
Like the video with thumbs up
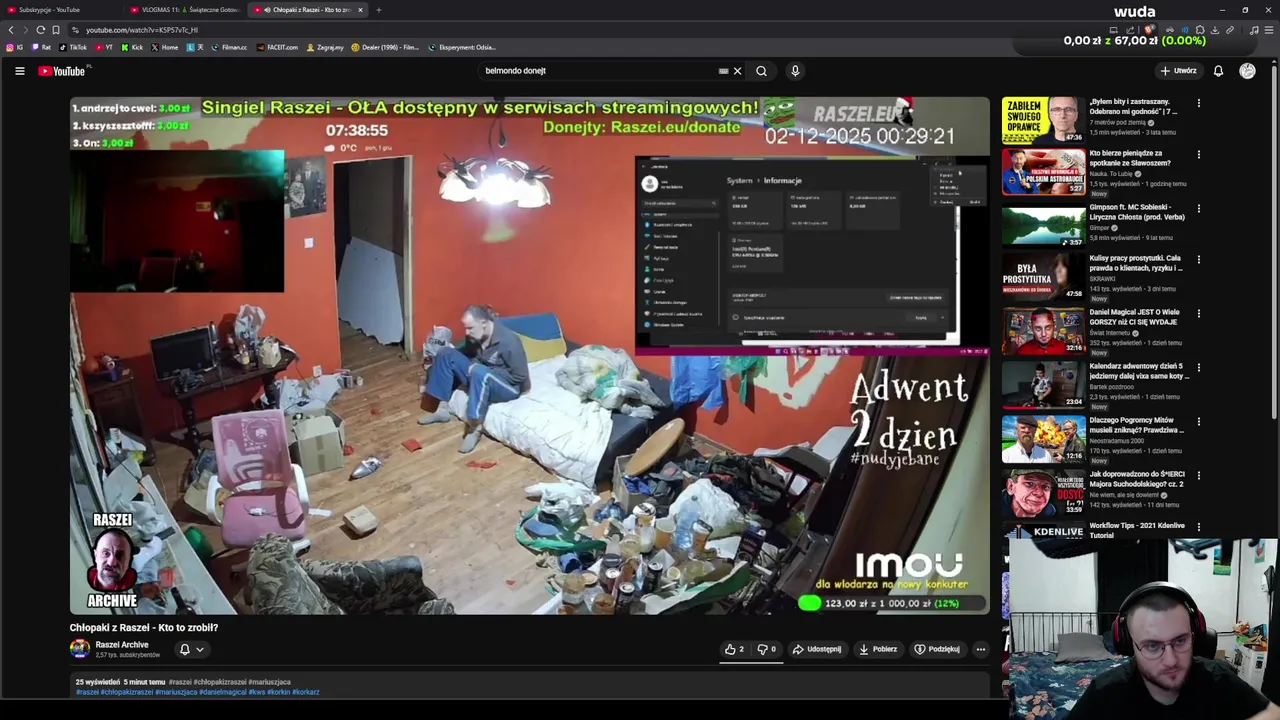pyautogui.click(x=734, y=649)
